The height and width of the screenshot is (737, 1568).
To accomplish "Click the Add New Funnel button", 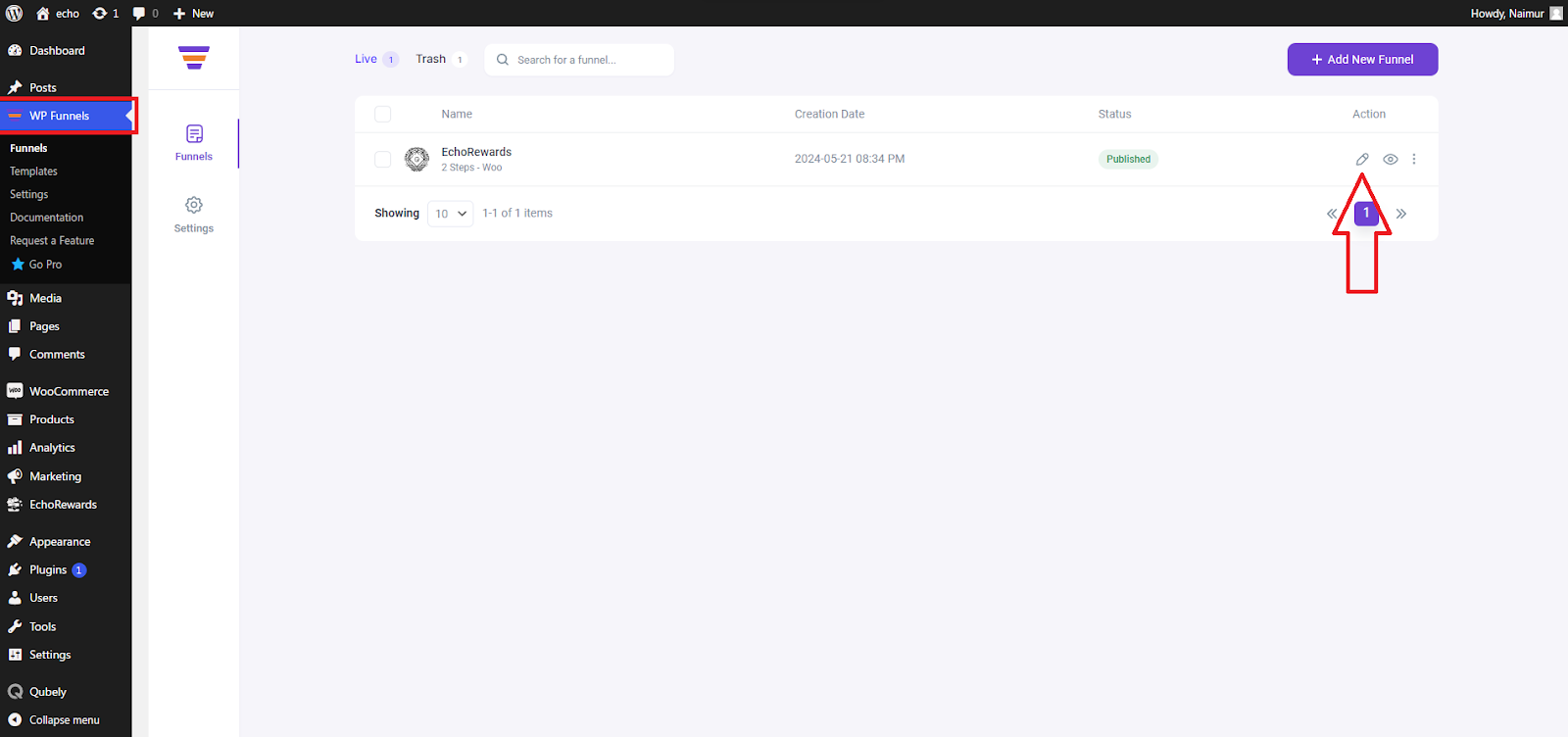I will pos(1362,59).
